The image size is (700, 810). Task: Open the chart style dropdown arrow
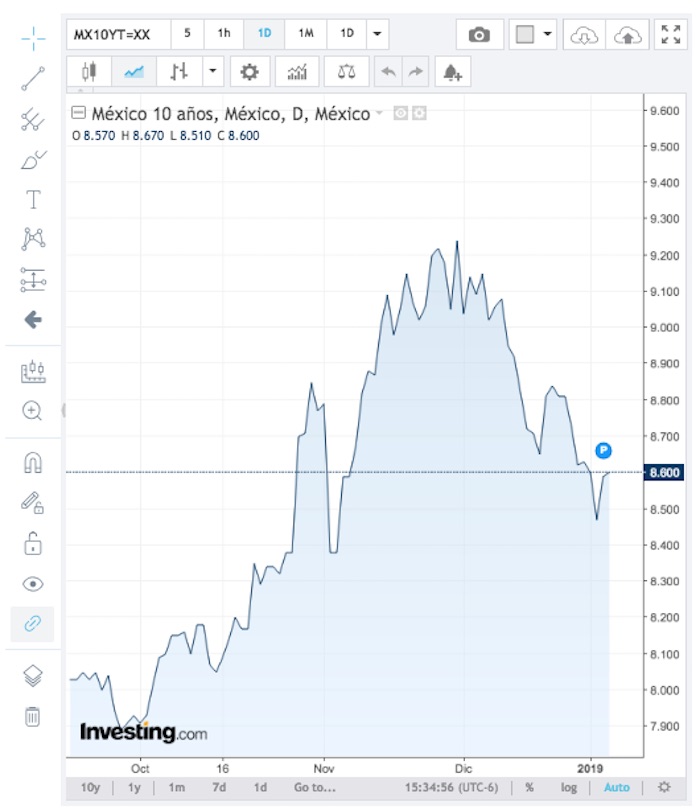click(213, 72)
